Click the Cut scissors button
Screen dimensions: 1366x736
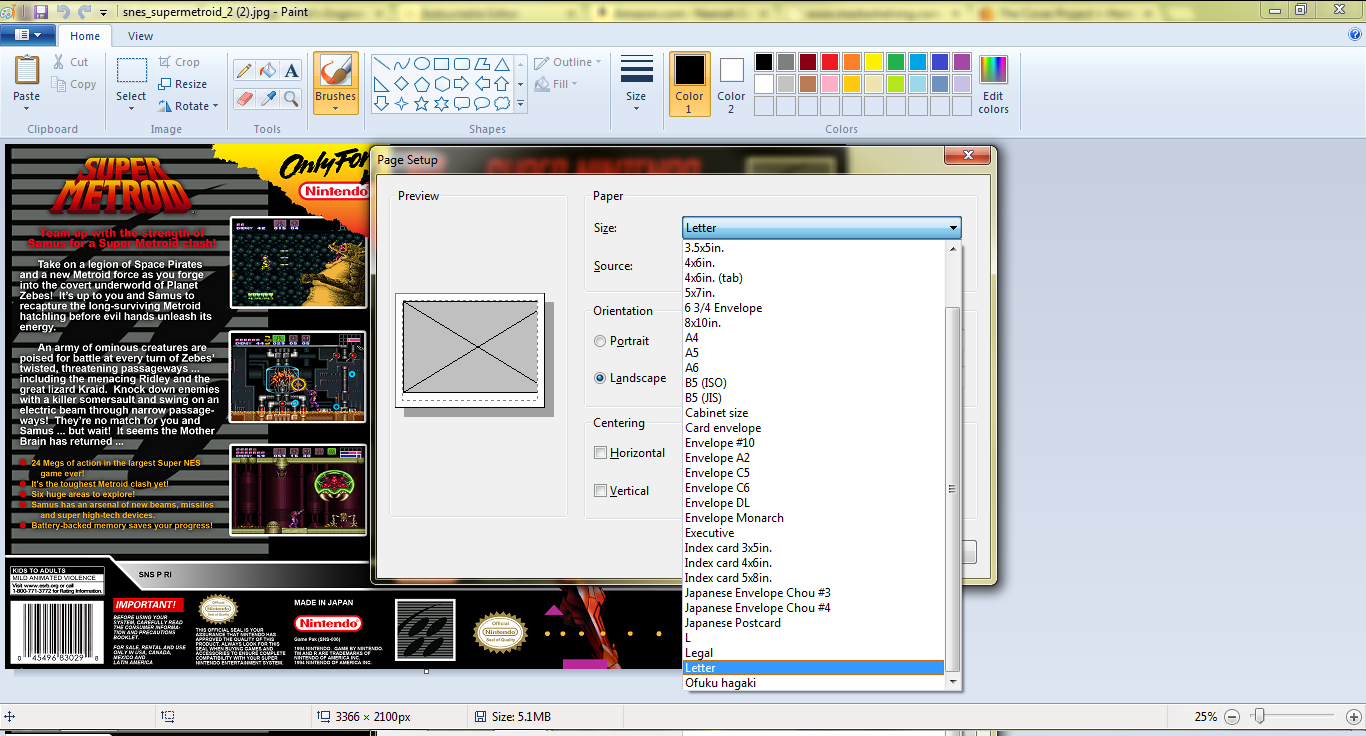pyautogui.click(x=70, y=62)
